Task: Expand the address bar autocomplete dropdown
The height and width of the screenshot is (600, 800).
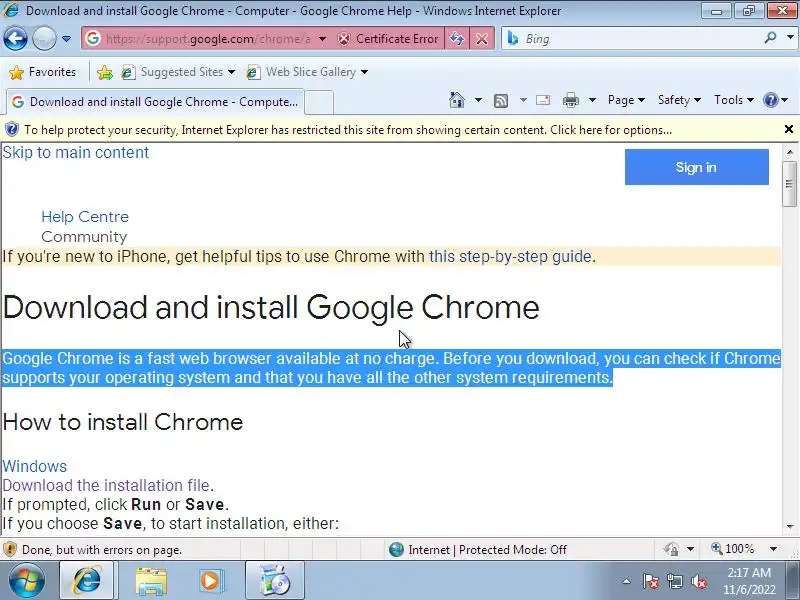Action: coord(322,39)
